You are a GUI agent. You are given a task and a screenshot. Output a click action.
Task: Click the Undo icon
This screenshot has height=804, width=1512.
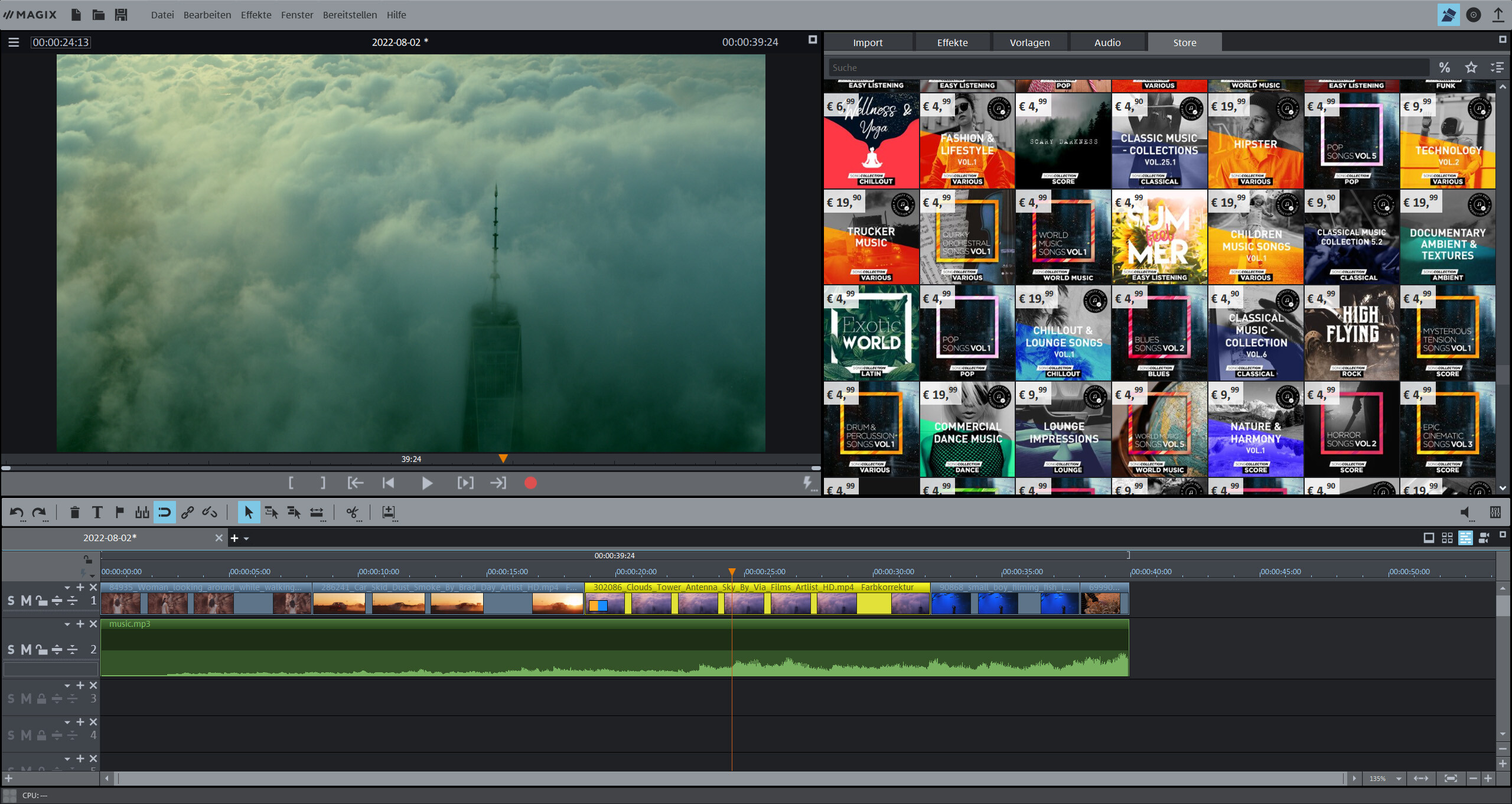click(x=16, y=512)
